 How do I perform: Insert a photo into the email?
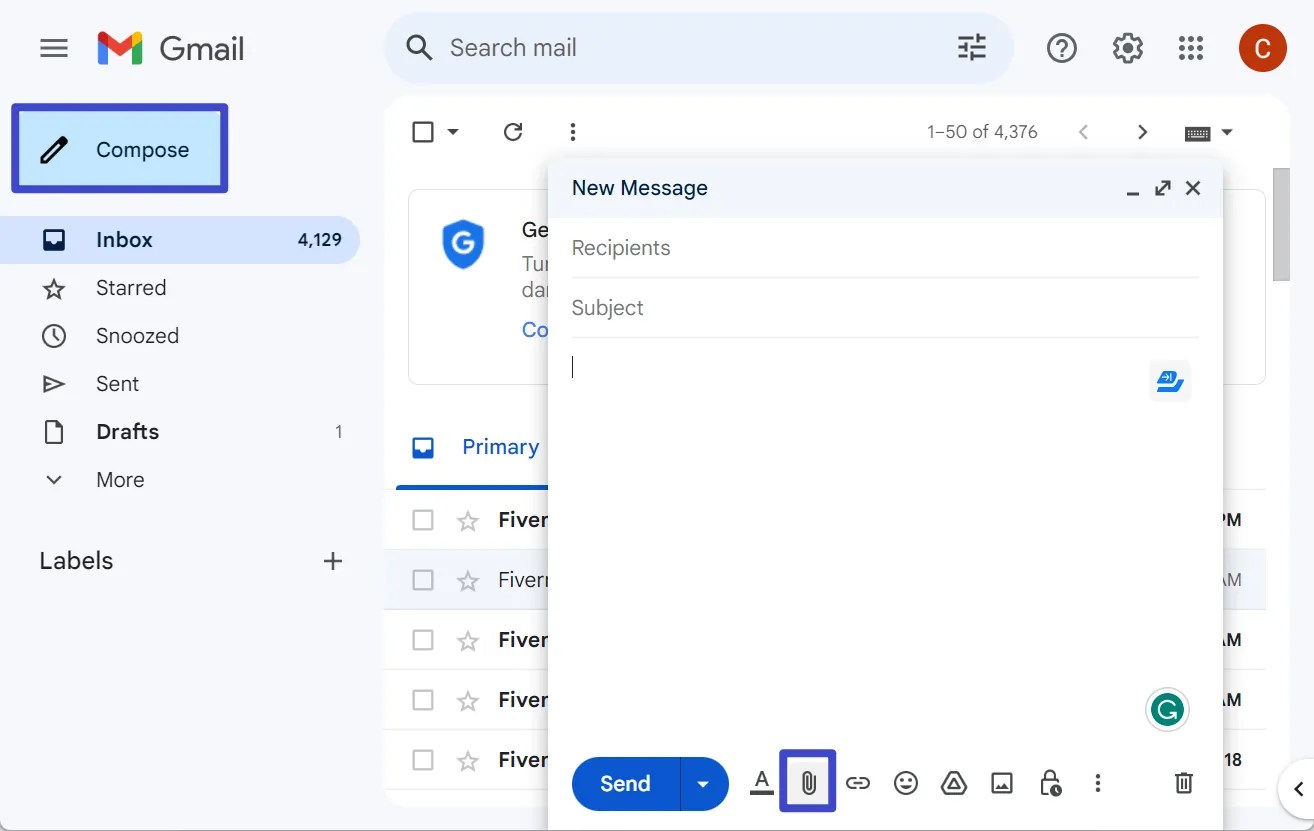point(1002,783)
